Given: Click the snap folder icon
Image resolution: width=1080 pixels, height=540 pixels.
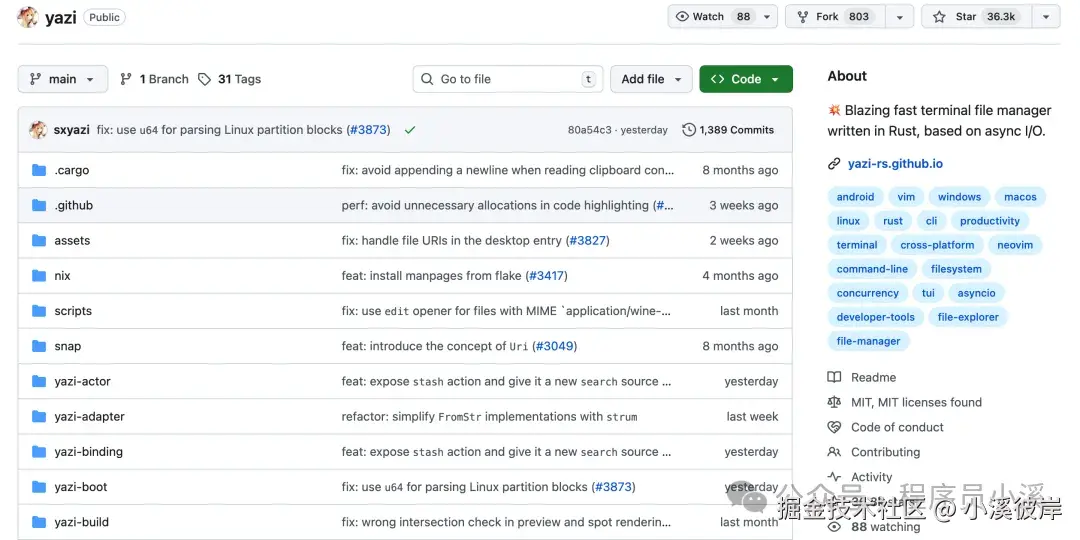Looking at the screenshot, I should [x=39, y=346].
